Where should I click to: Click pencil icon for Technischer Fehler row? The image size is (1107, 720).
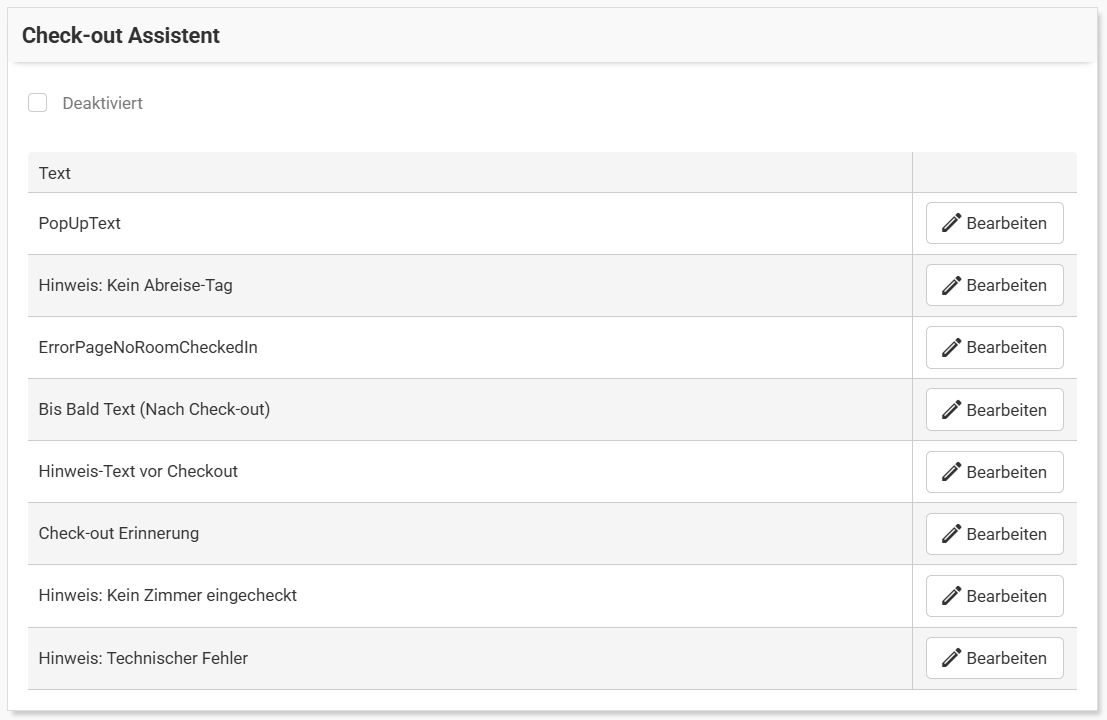click(952, 658)
